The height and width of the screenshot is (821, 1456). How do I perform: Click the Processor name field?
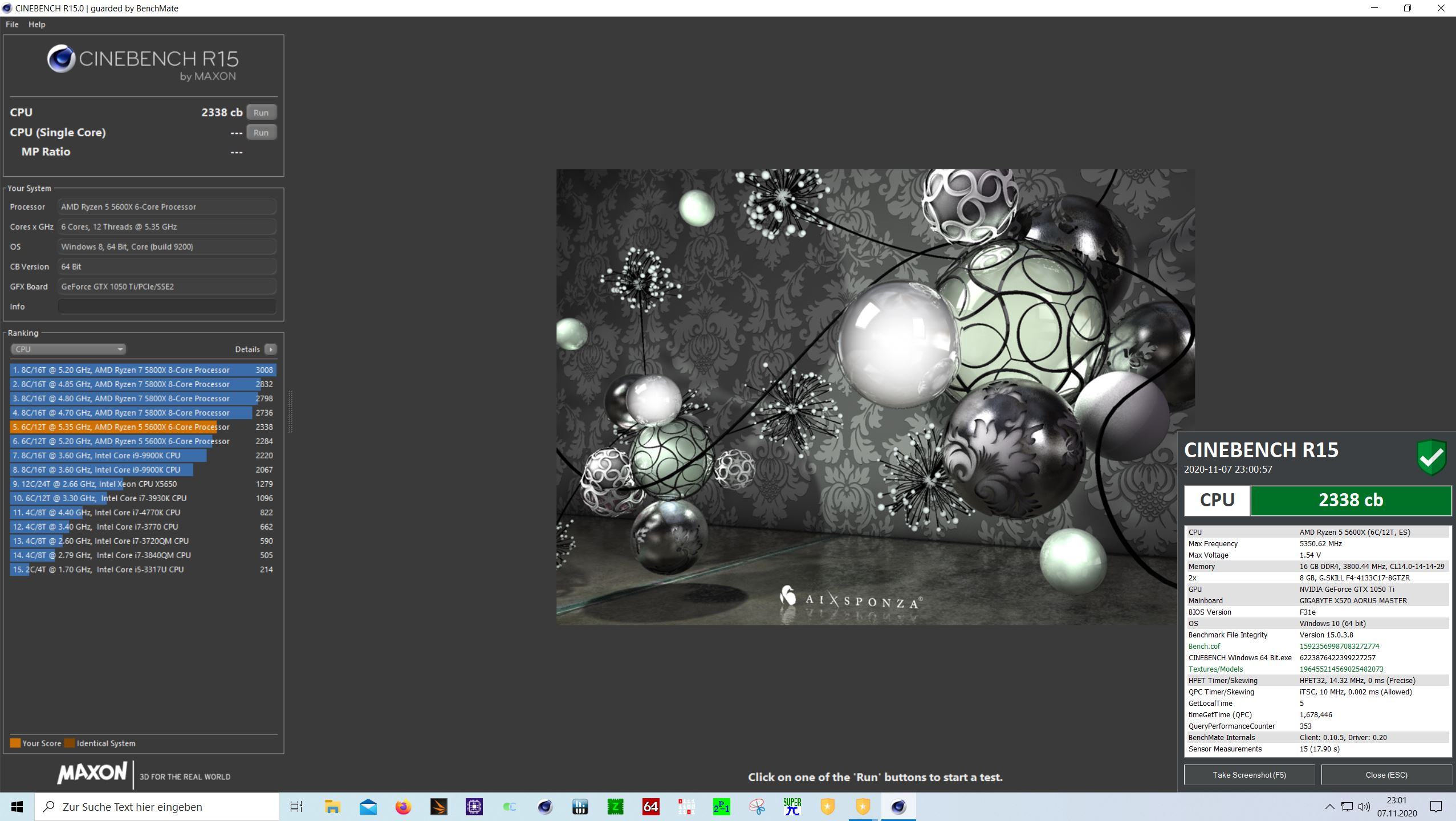pyautogui.click(x=166, y=207)
